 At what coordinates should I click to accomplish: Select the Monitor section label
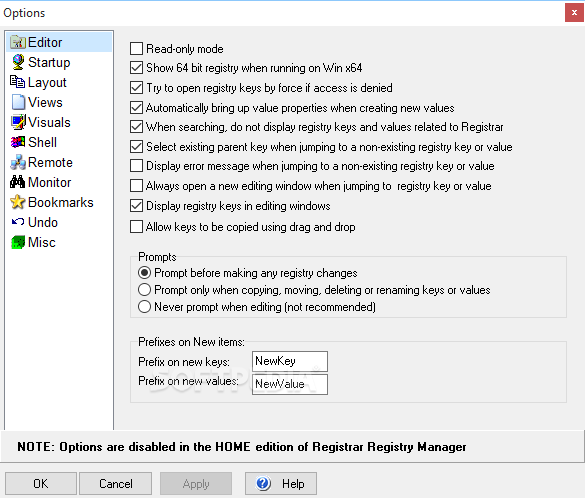pyautogui.click(x=49, y=182)
